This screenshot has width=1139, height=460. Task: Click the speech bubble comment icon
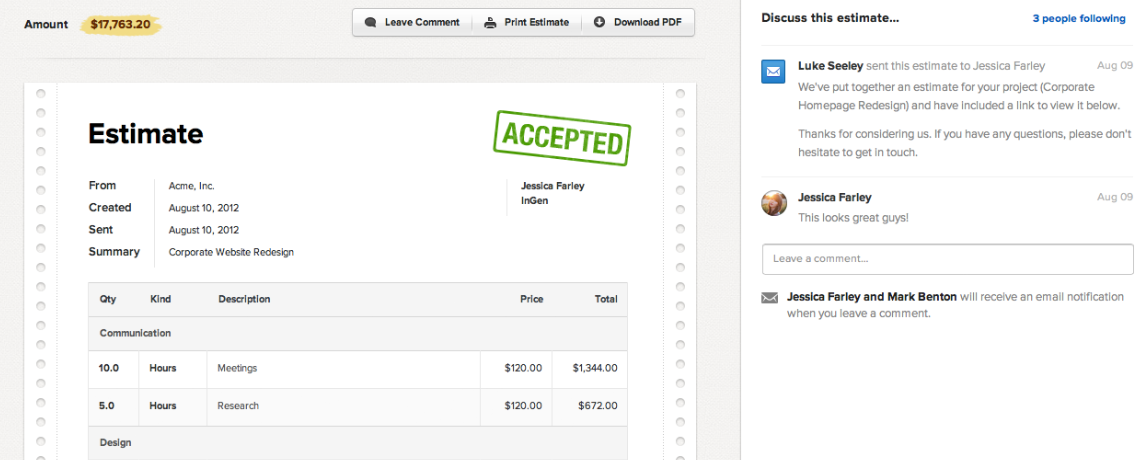point(371,22)
